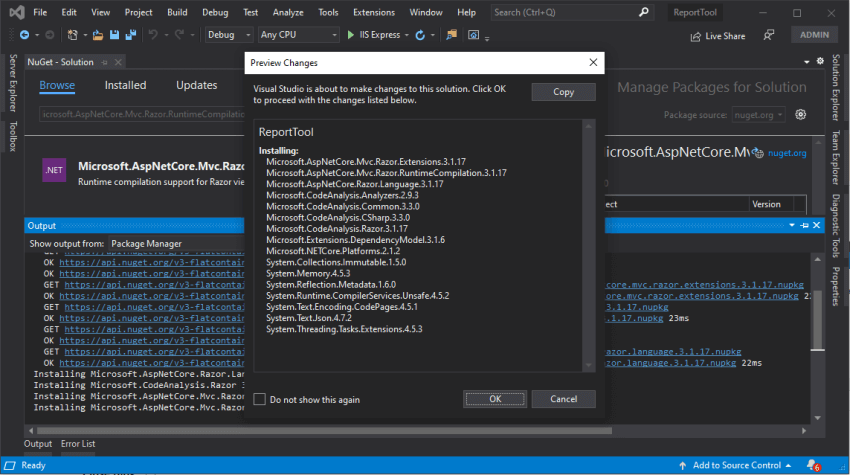Click the Visual Studio logo icon
Screen dimensions: 850x475
(17, 12)
